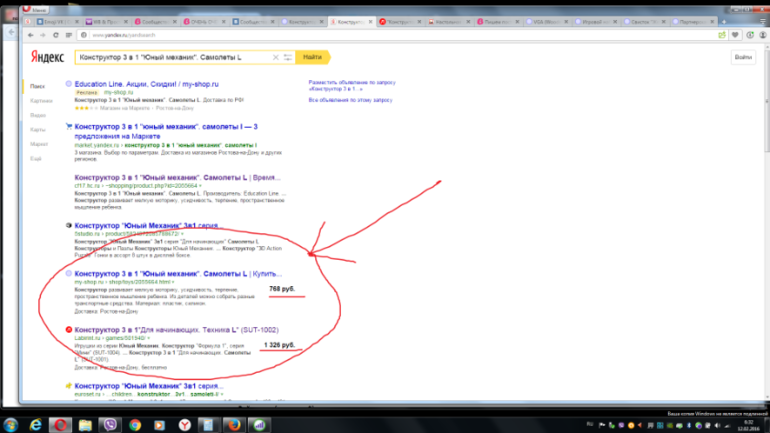Open the Education Line my-shop.ru ad result
This screenshot has height=433, width=770.
click(150, 83)
